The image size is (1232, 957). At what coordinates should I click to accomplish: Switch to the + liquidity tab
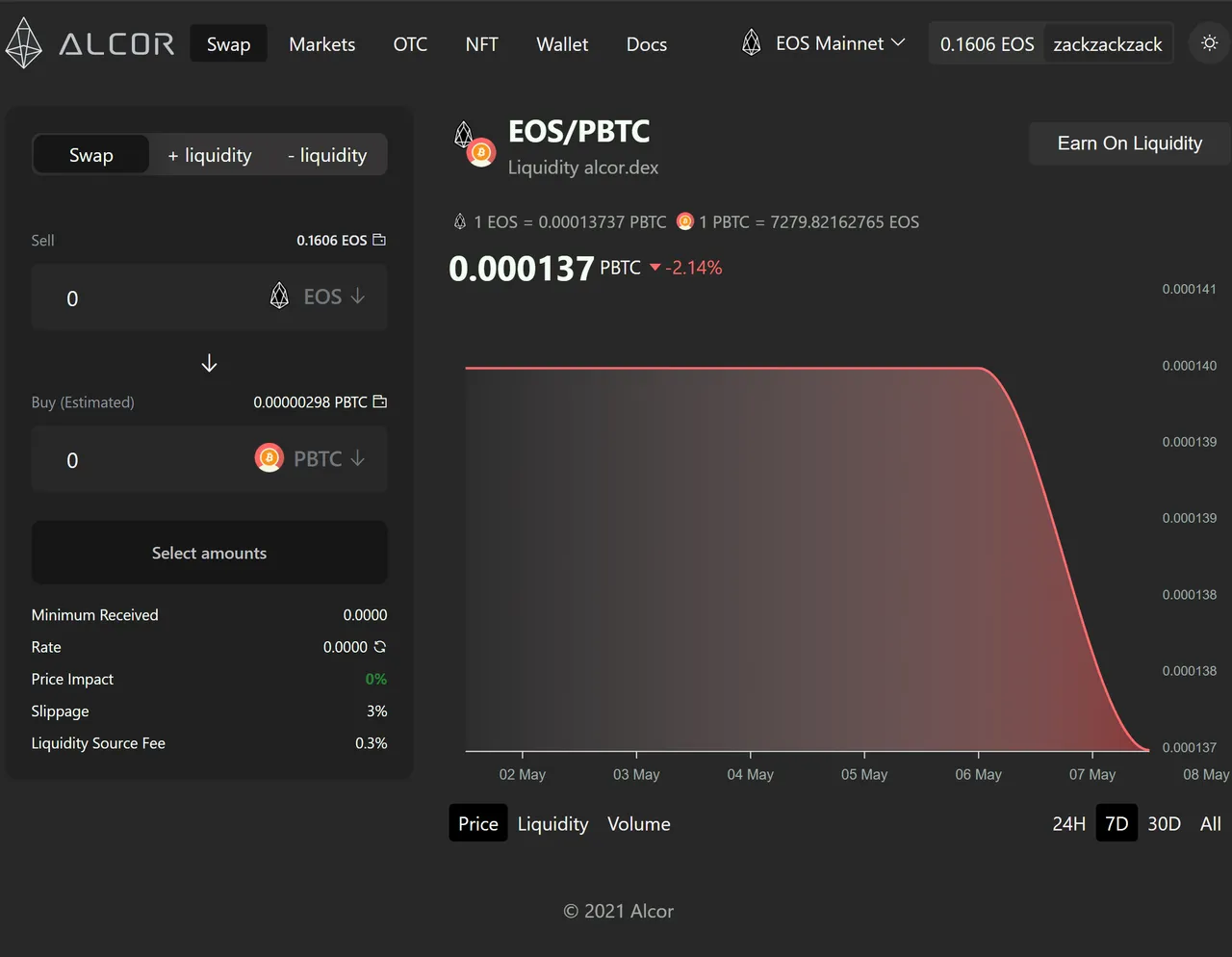210,155
